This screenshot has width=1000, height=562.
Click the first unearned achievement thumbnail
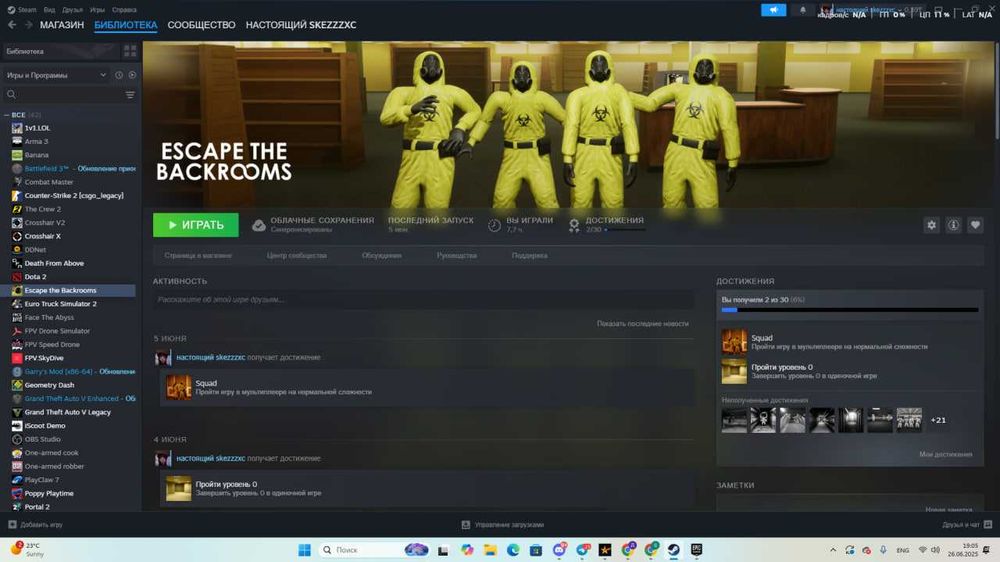[x=734, y=420]
